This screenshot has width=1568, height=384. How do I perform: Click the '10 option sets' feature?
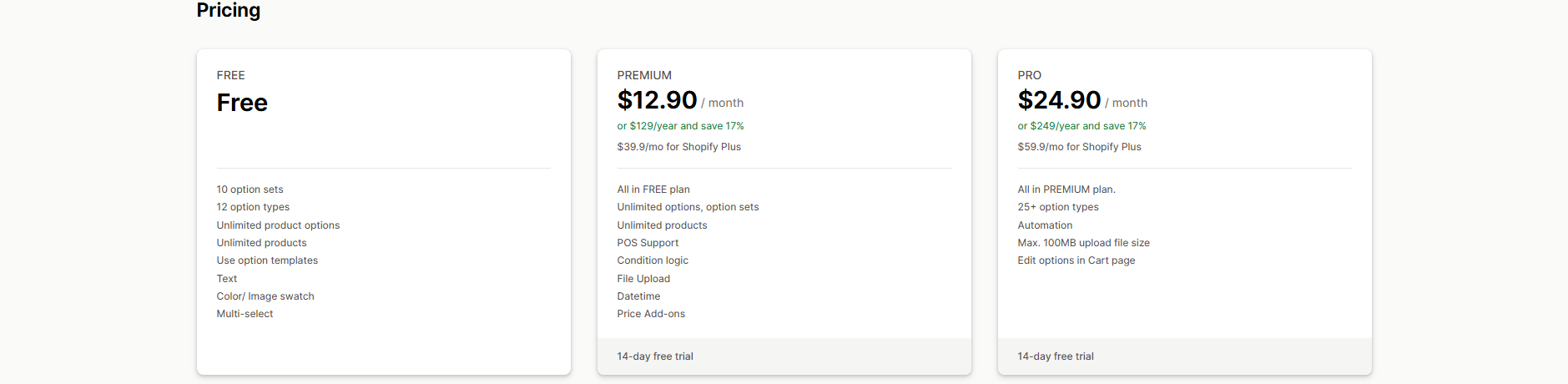250,189
